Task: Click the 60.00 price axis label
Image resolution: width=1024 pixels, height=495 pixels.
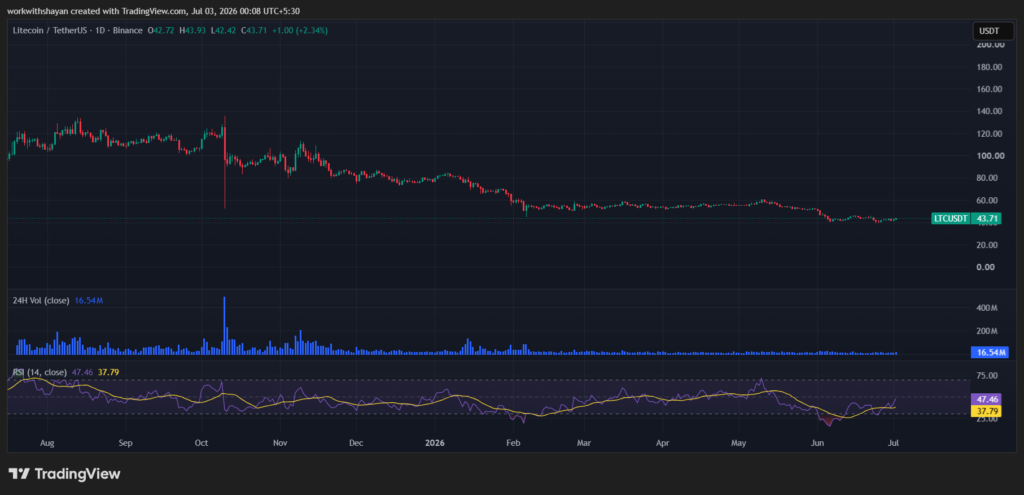Action: pos(989,200)
